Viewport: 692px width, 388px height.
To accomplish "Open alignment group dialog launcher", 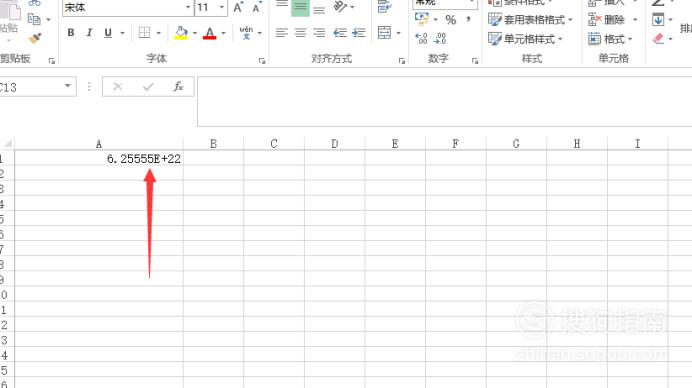I will click(402, 61).
